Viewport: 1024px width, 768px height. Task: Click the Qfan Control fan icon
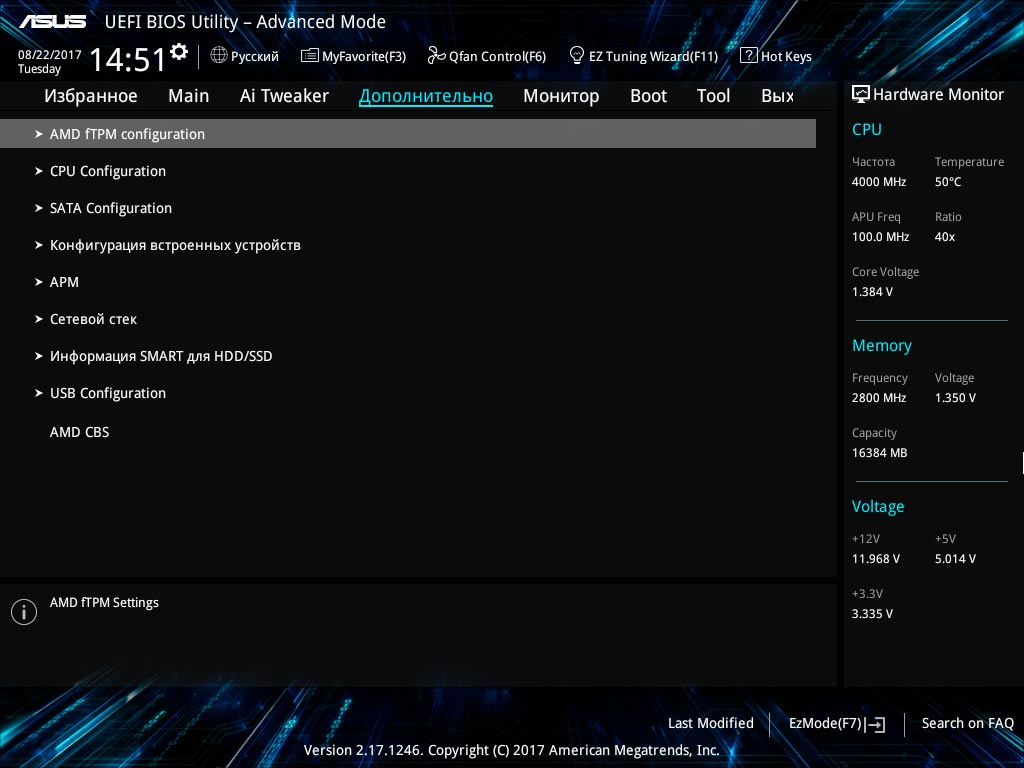[x=436, y=56]
